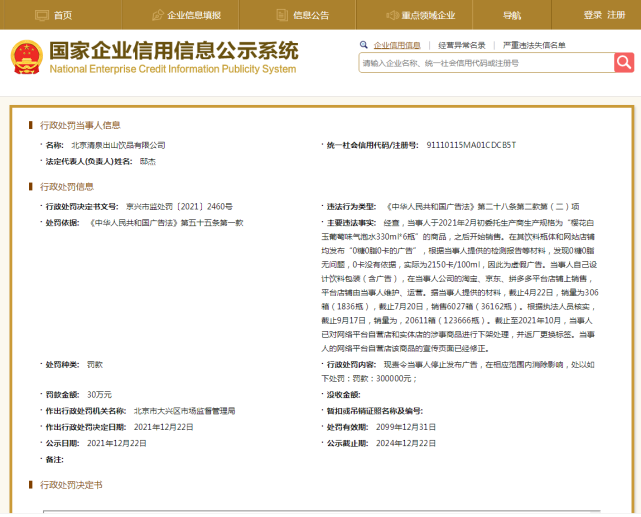Screen dimensions: 641x517
Task: Click the 没收金额 label
Action: (343, 394)
